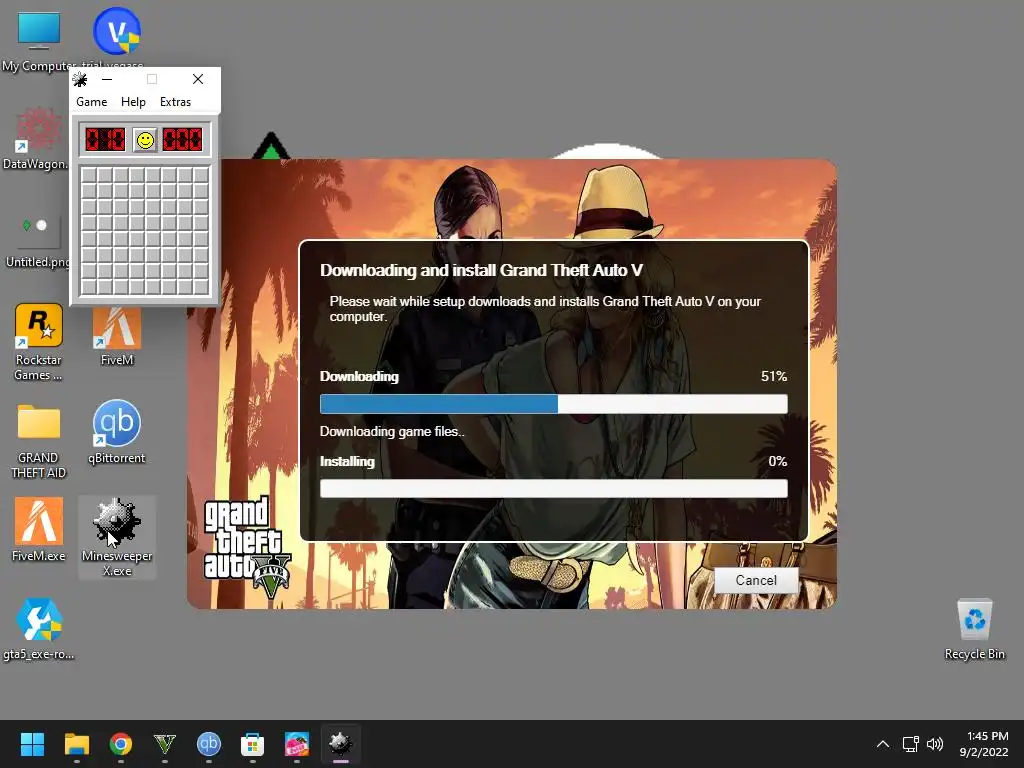
Task: Open Google Chrome from the taskbar
Action: click(x=121, y=744)
